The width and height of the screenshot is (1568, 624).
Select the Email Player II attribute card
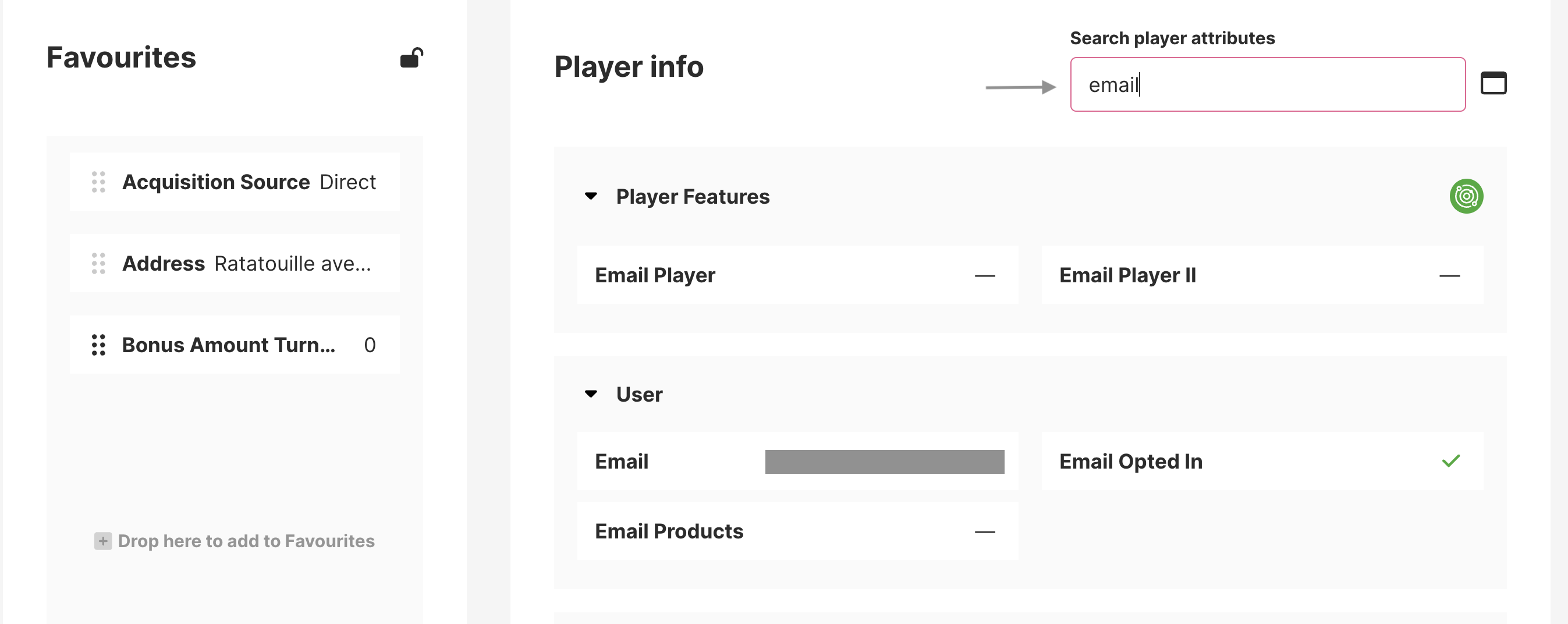click(1262, 275)
